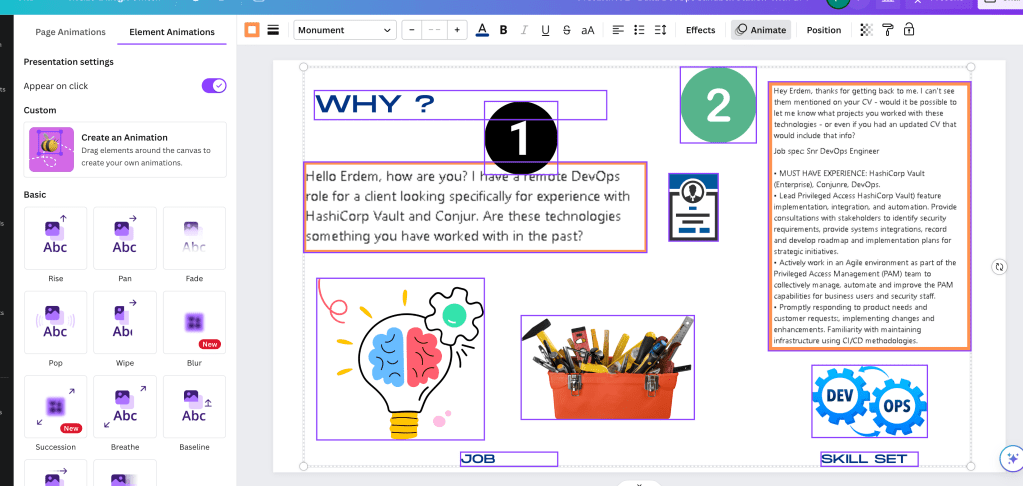Open the border style options

click(x=273, y=30)
